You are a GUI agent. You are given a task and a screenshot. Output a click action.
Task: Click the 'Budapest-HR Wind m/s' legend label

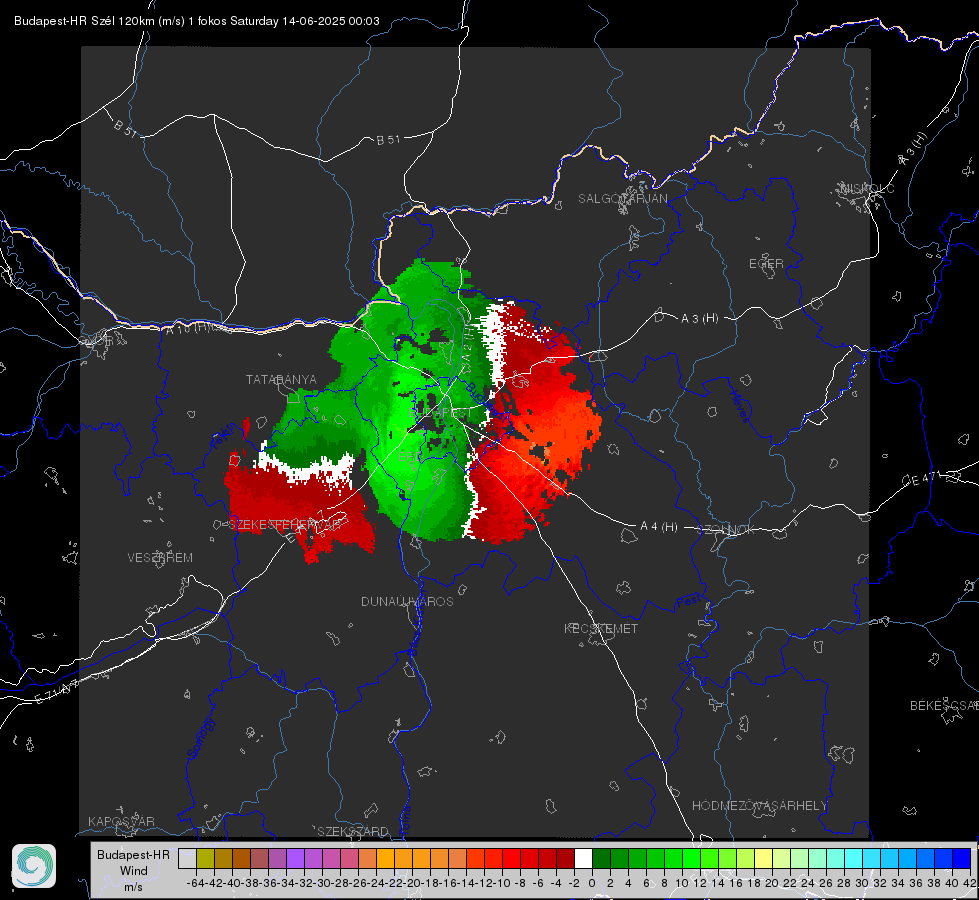click(x=134, y=871)
